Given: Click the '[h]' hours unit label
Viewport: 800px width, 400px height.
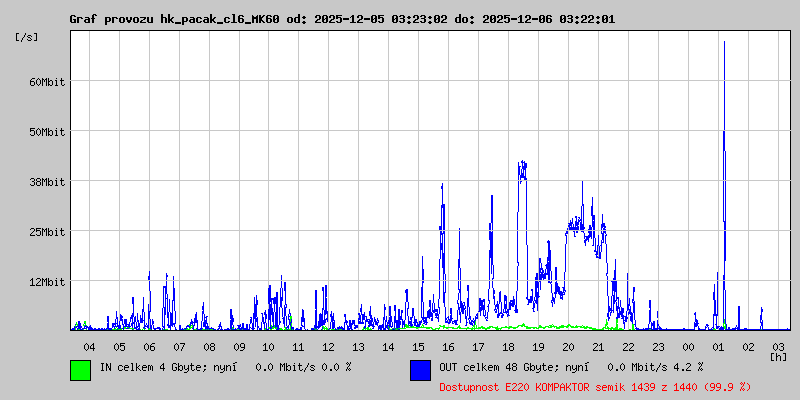Looking at the screenshot, I should (x=778, y=356).
